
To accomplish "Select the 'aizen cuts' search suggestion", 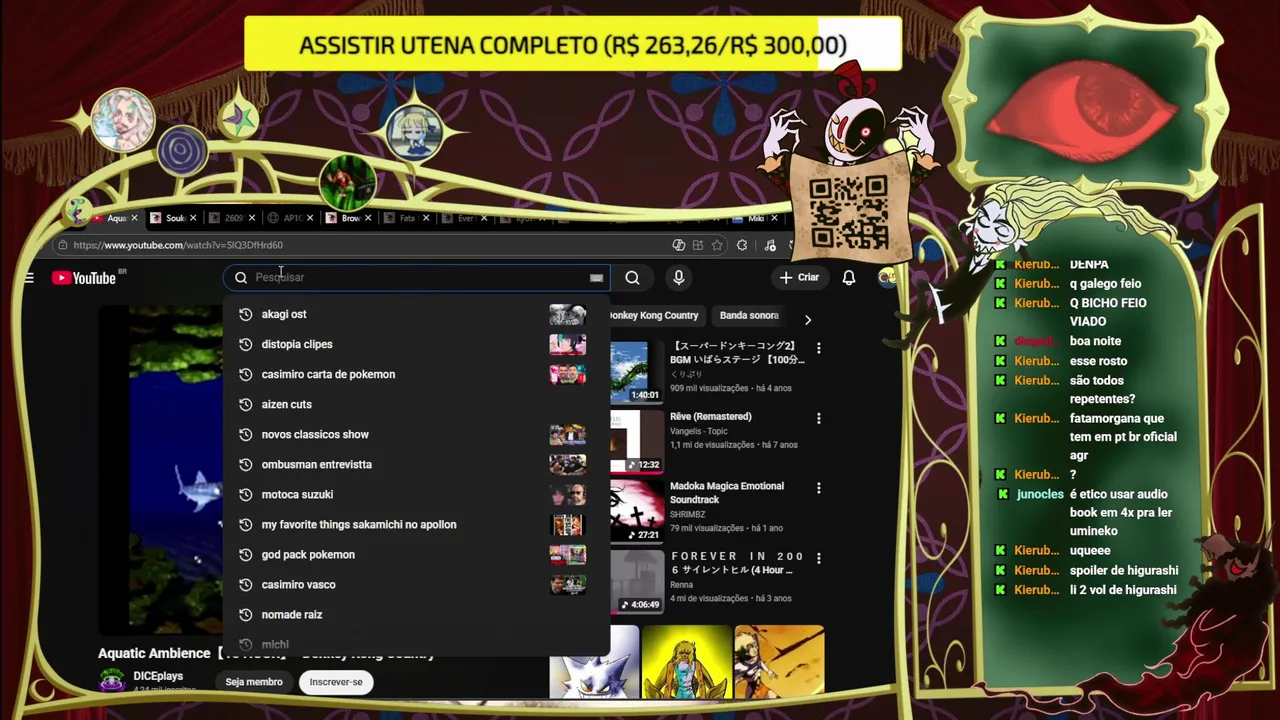I will [x=415, y=404].
